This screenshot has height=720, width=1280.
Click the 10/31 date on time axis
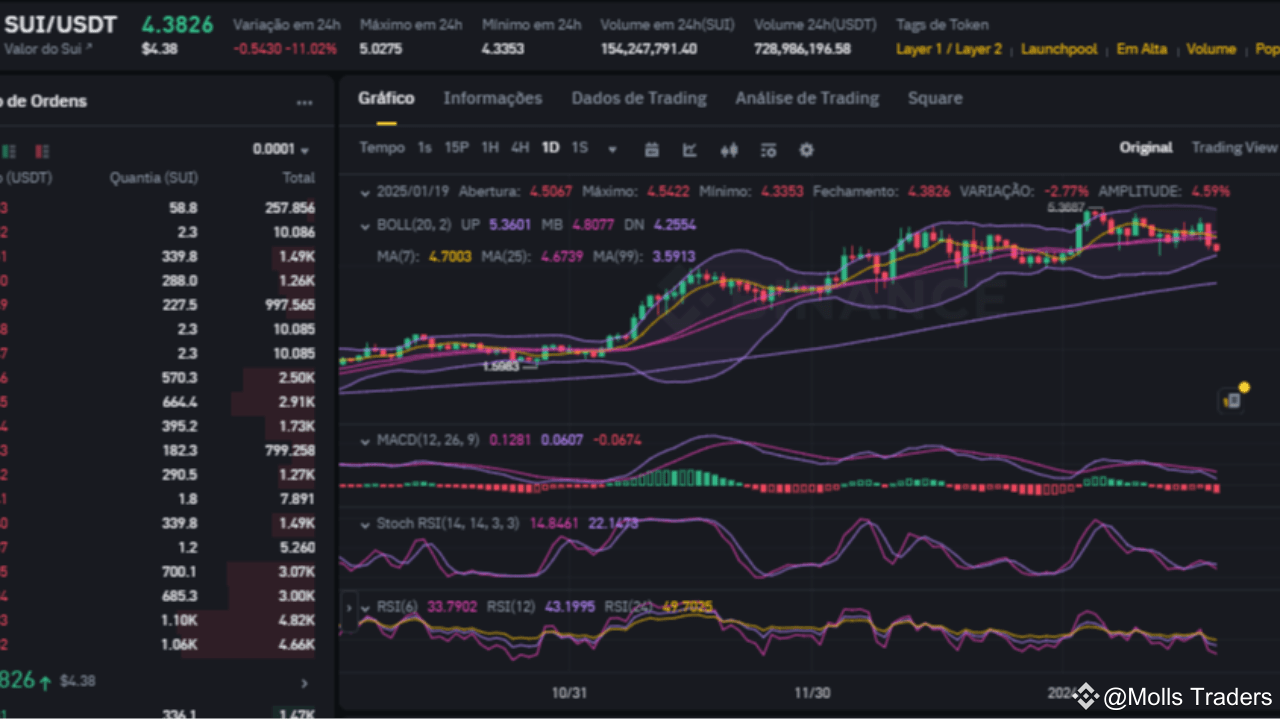pyautogui.click(x=568, y=692)
